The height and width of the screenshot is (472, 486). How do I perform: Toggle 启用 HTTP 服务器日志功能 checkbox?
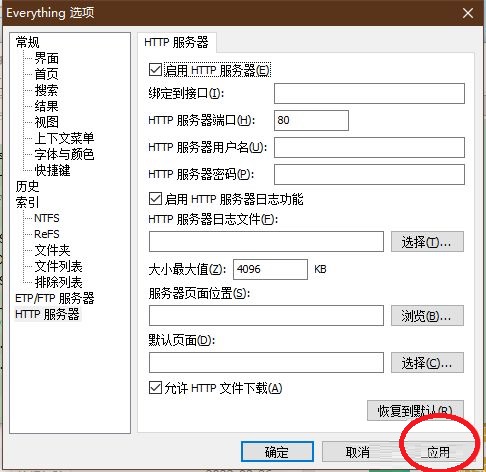(x=155, y=199)
